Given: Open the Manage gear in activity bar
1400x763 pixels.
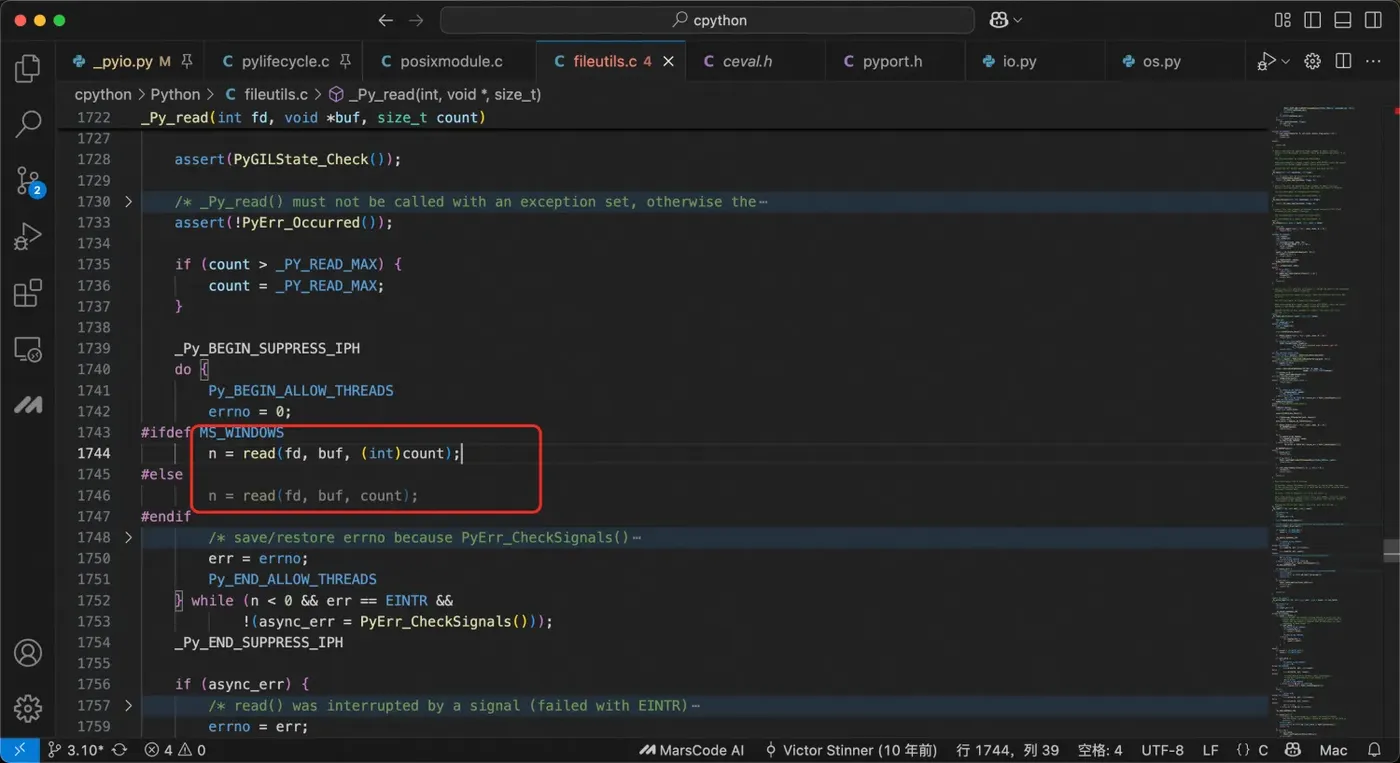Looking at the screenshot, I should coord(28,708).
